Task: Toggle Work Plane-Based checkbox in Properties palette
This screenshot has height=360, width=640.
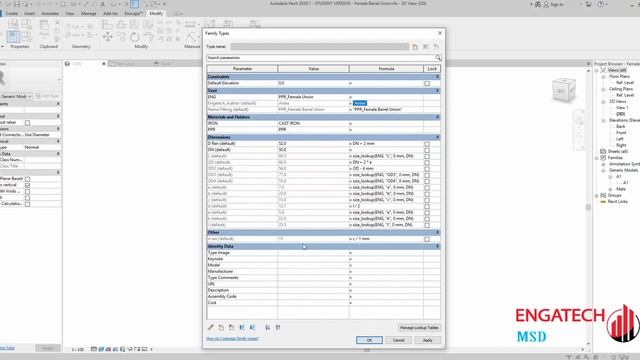Action: click(x=27, y=179)
